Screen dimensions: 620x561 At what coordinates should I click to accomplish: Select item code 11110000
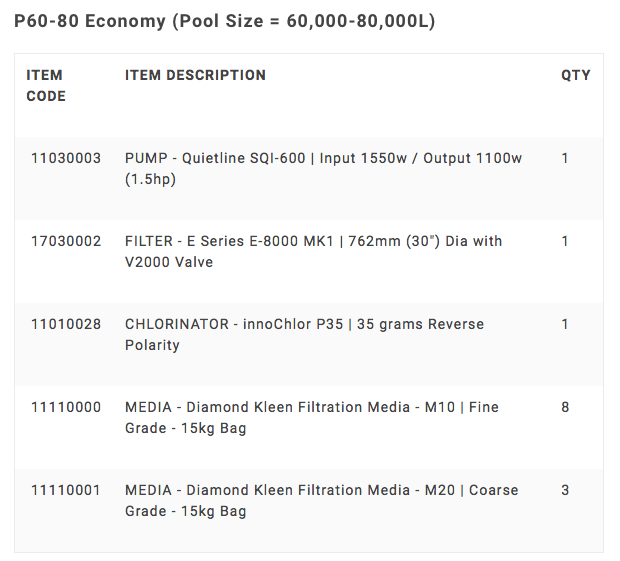66,407
